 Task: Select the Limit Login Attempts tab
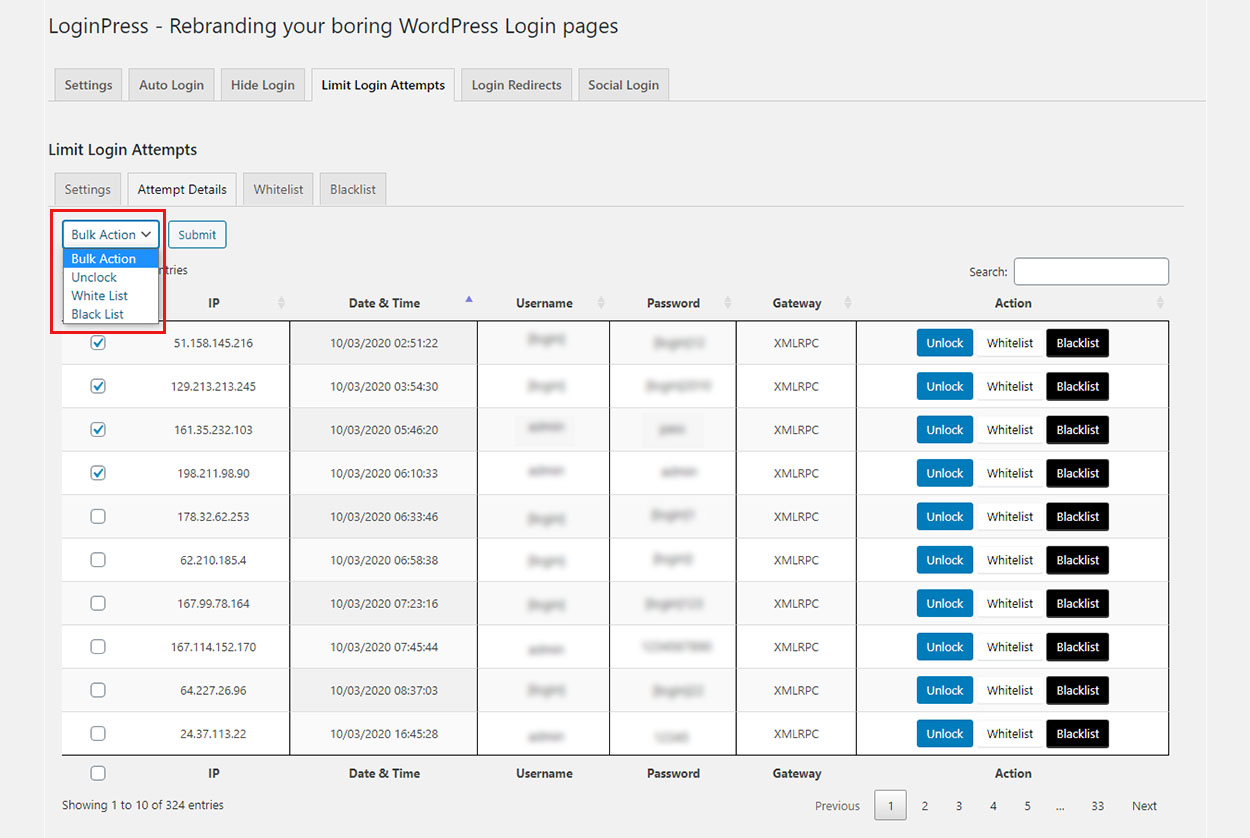point(383,85)
